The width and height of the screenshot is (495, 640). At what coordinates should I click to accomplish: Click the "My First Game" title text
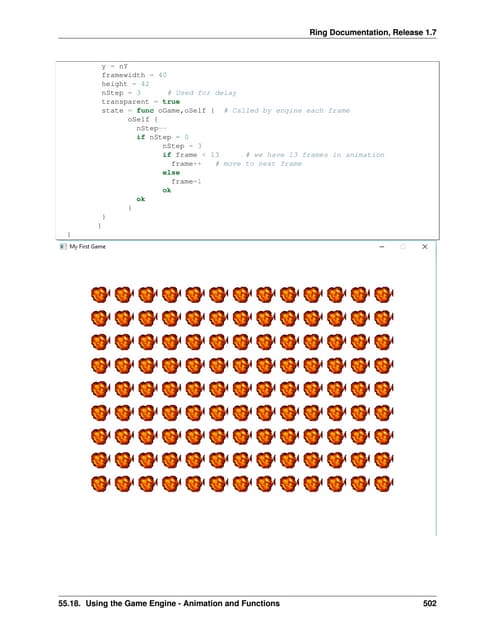[88, 247]
